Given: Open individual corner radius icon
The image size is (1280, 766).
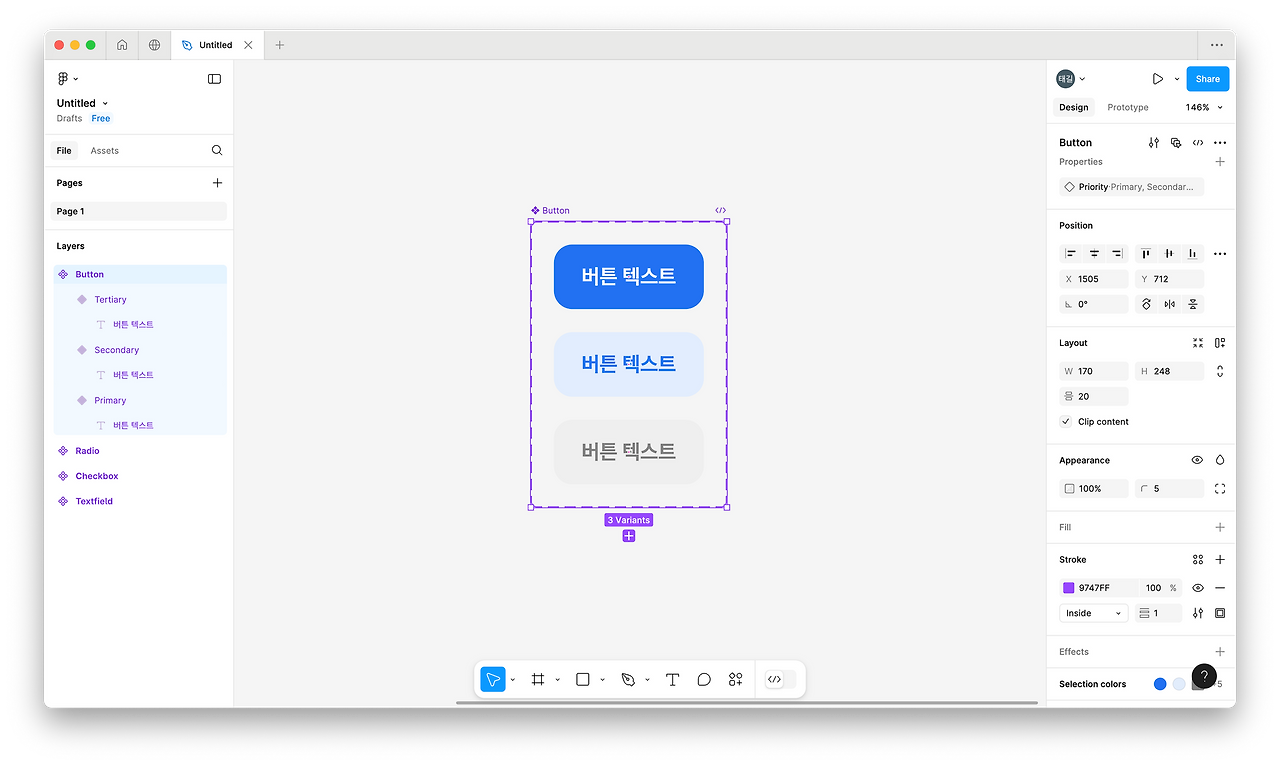Looking at the screenshot, I should tap(1220, 489).
